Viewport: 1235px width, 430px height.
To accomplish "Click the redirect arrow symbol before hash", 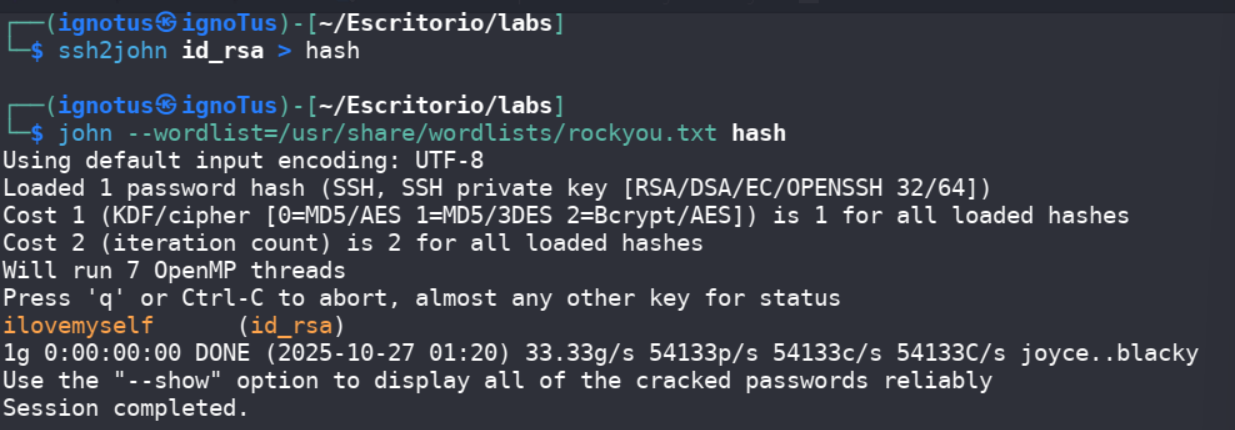I will pos(283,50).
